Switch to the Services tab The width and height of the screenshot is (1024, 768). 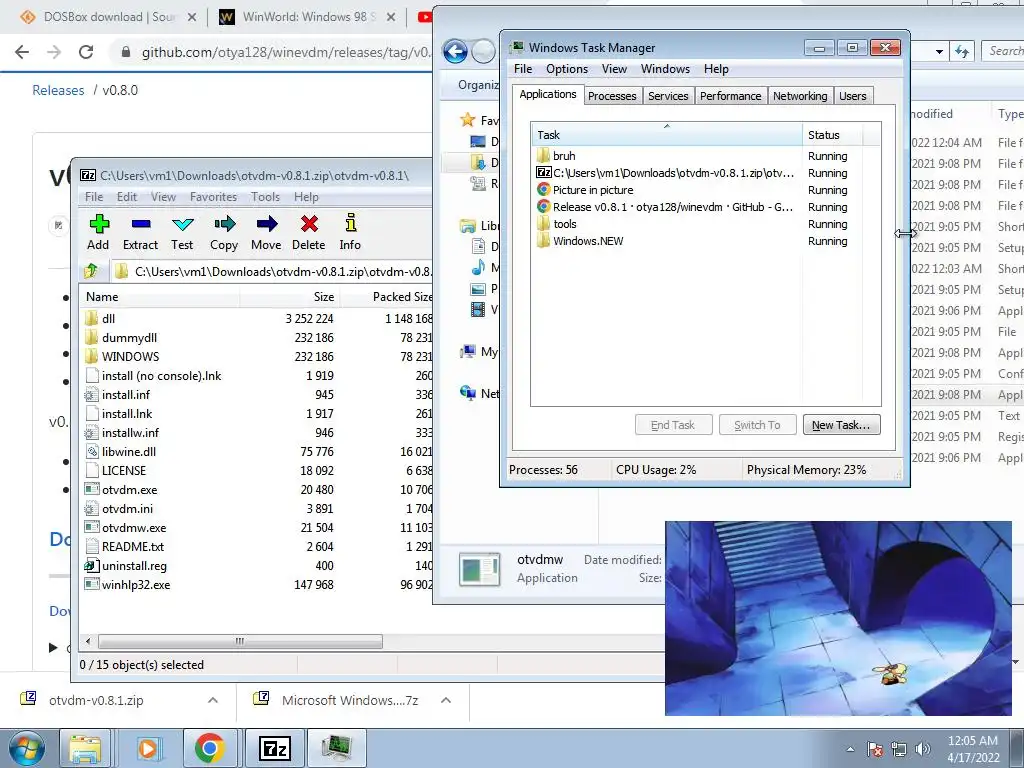[668, 96]
